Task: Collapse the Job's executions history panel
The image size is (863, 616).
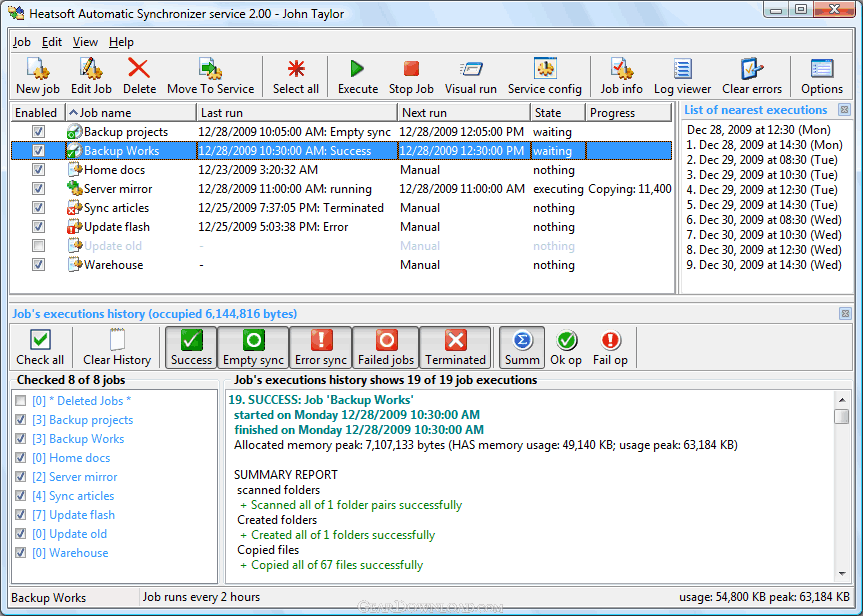Action: 844,314
